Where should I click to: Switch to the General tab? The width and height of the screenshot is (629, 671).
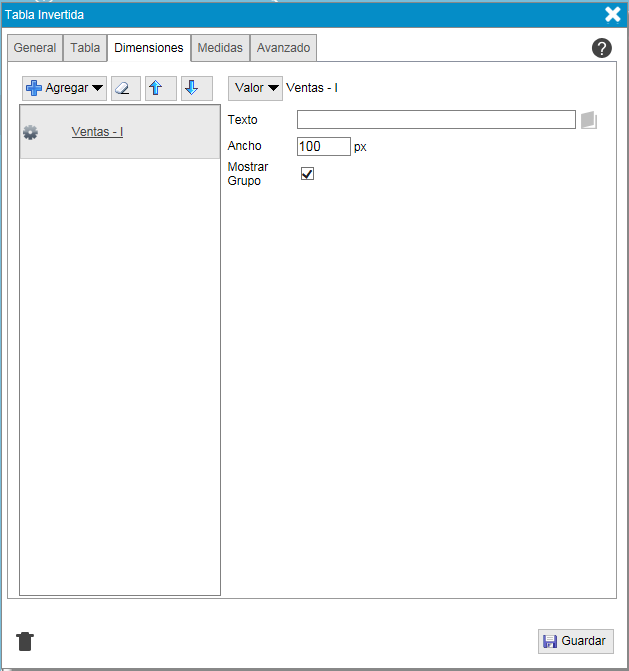click(35, 47)
